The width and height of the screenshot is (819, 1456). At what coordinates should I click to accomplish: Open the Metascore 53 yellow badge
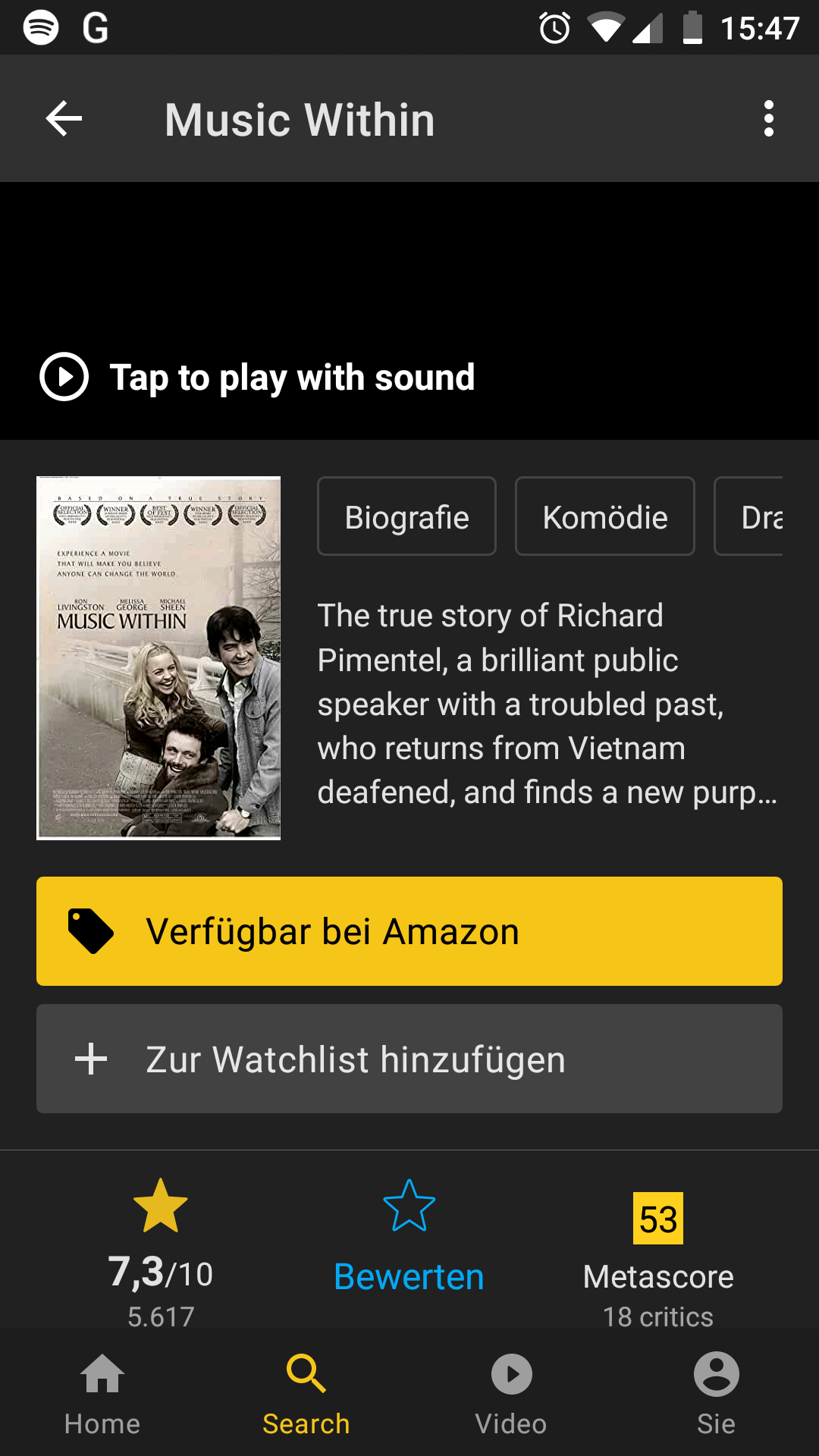pos(658,1219)
